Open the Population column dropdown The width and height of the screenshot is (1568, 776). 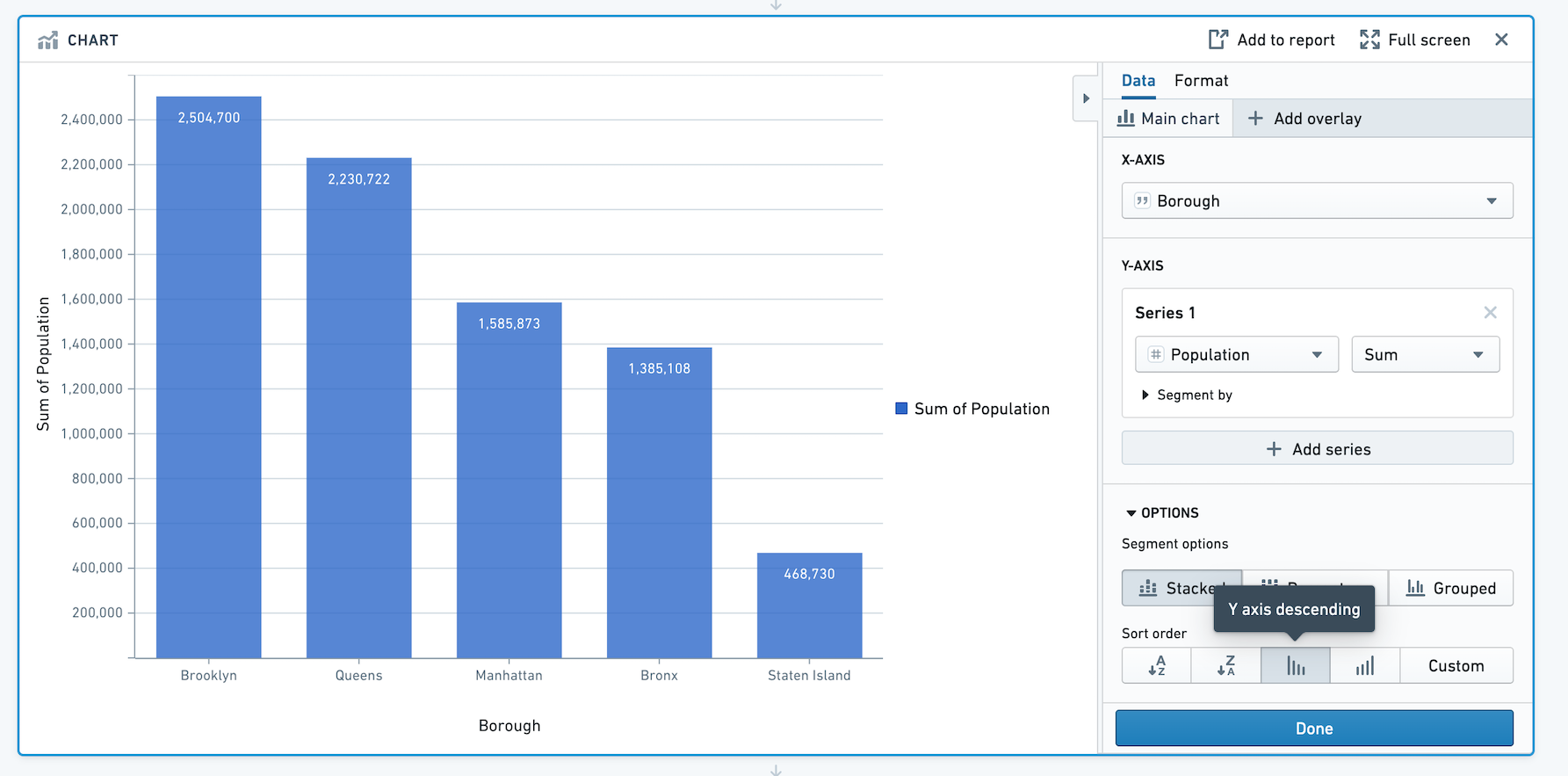click(1237, 355)
